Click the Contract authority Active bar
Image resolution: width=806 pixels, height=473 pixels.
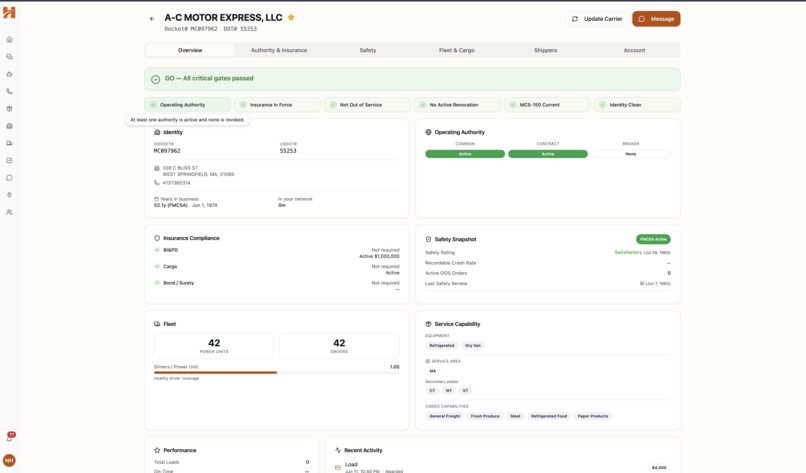(x=548, y=154)
